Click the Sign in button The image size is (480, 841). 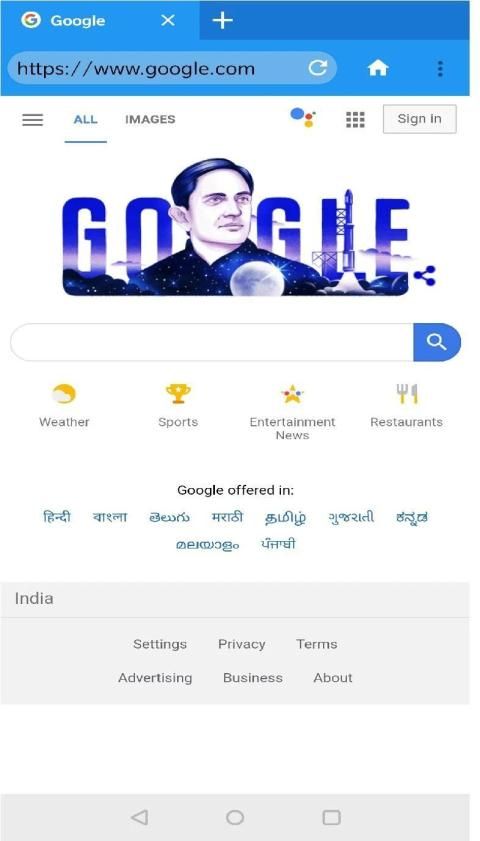pyautogui.click(x=419, y=119)
